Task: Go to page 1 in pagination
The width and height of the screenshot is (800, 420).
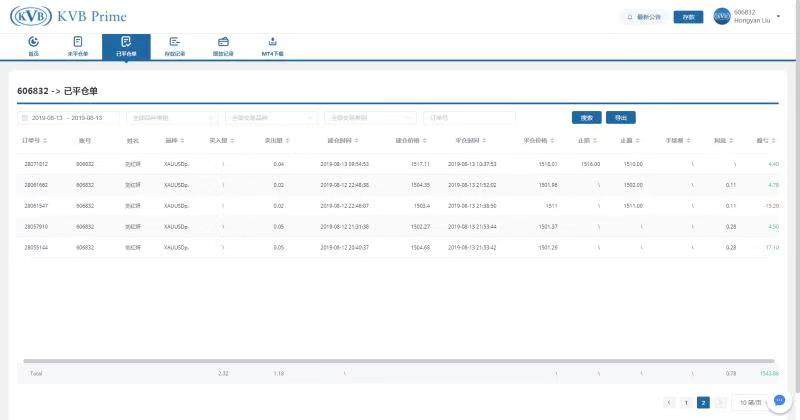Action: 686,402
